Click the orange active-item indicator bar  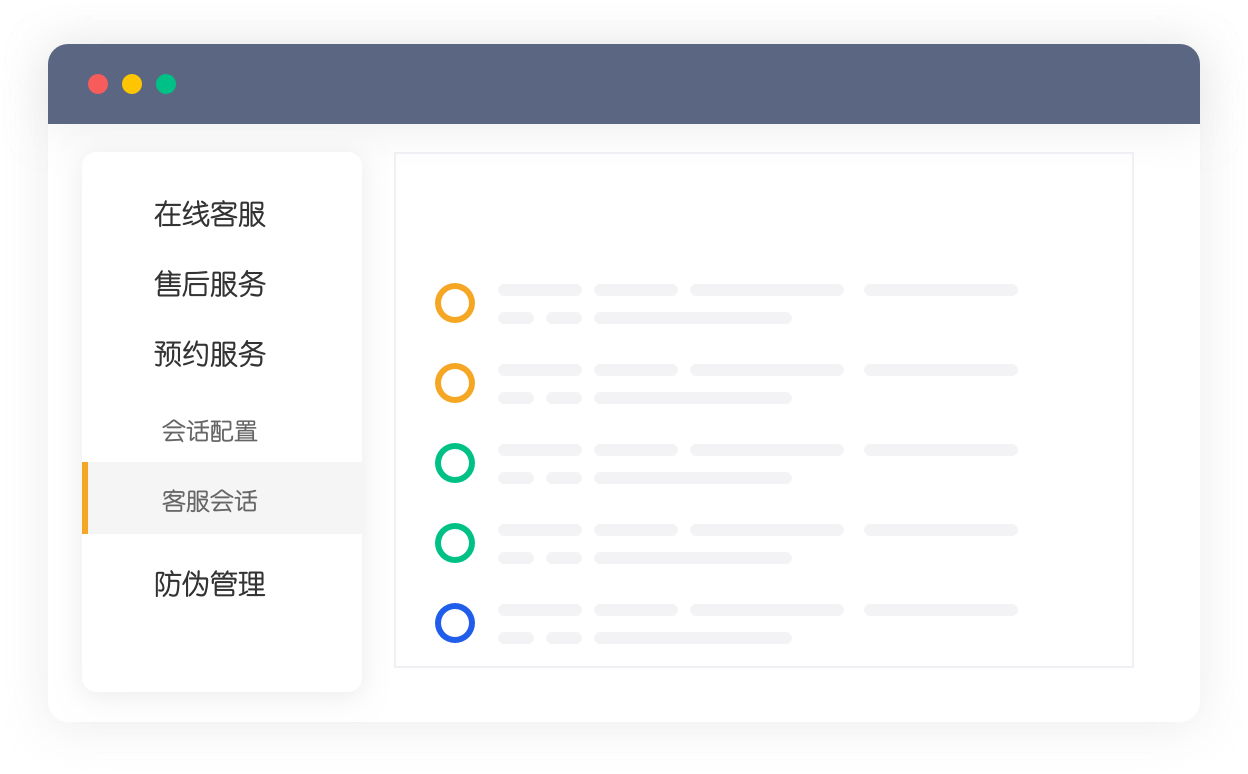85,498
